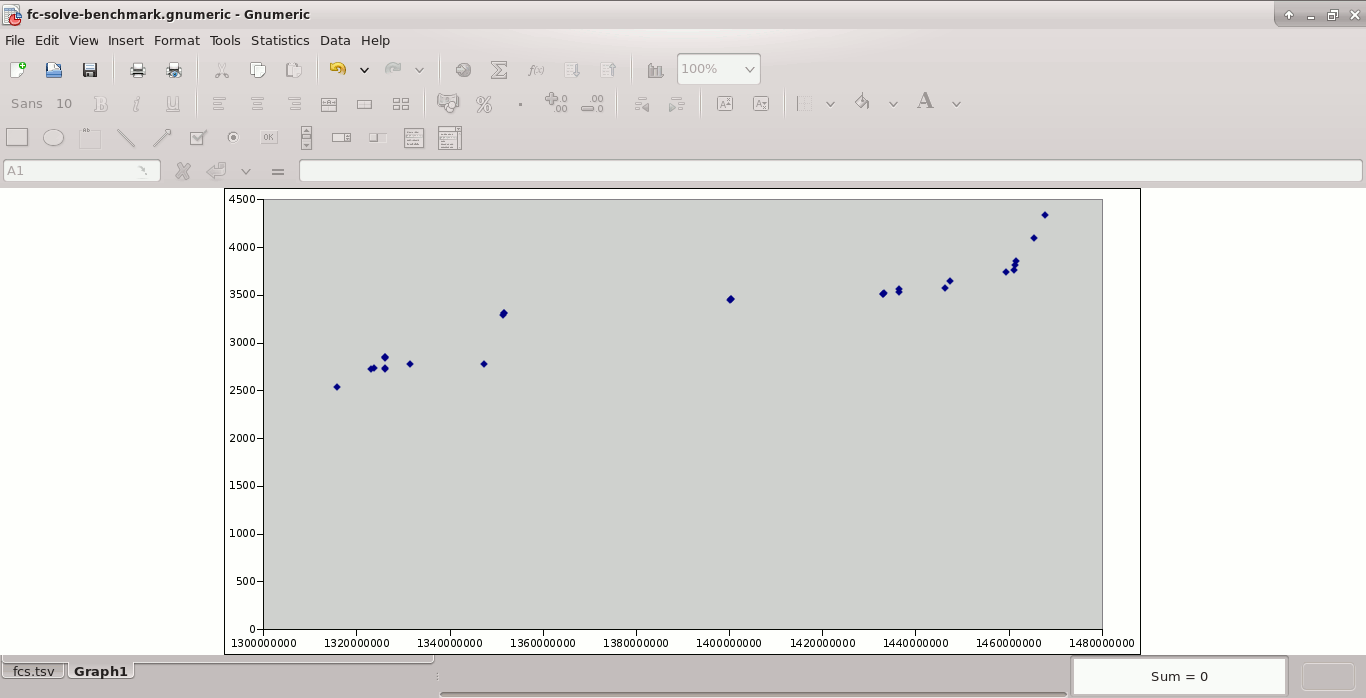Select the line drawing tool

point(126,138)
